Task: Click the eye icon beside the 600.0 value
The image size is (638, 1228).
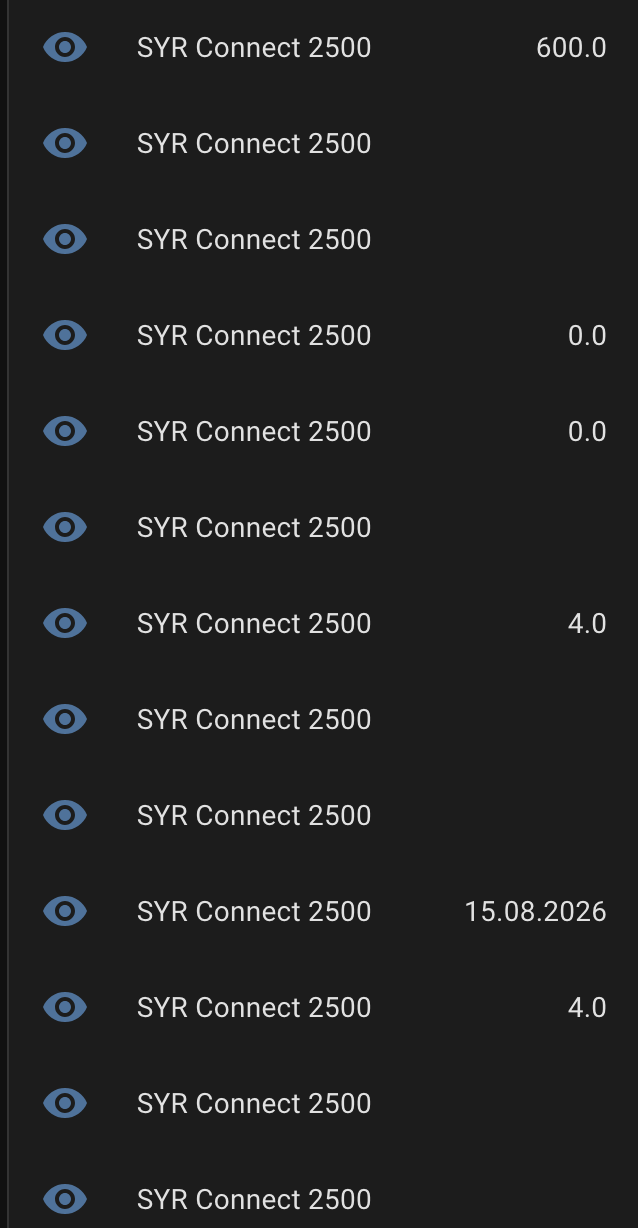Action: (x=65, y=47)
